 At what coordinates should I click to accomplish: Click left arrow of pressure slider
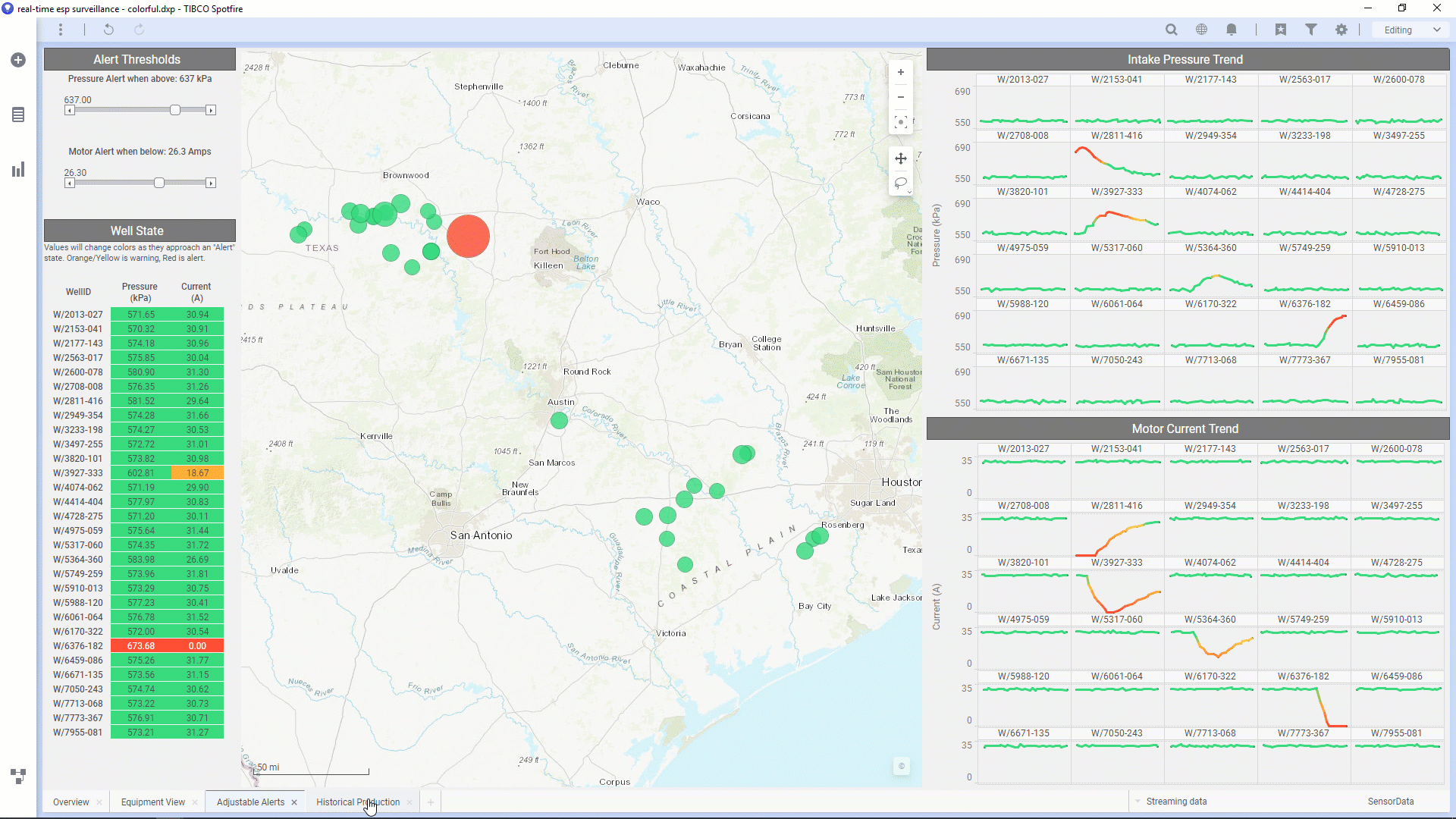point(70,111)
